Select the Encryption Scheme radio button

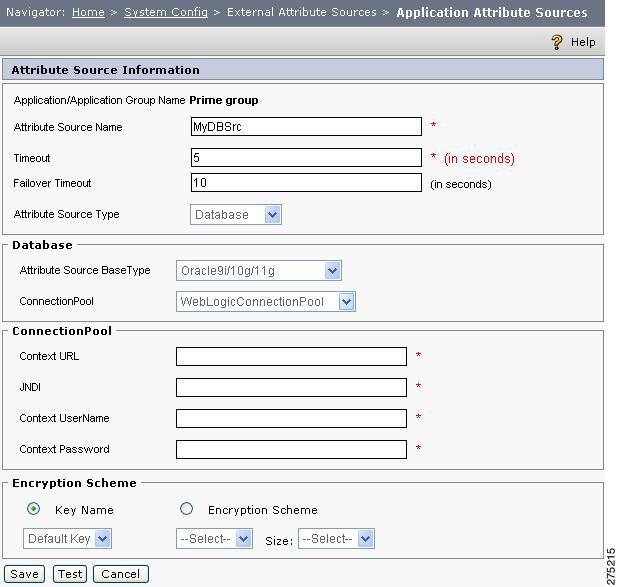[x=186, y=509]
